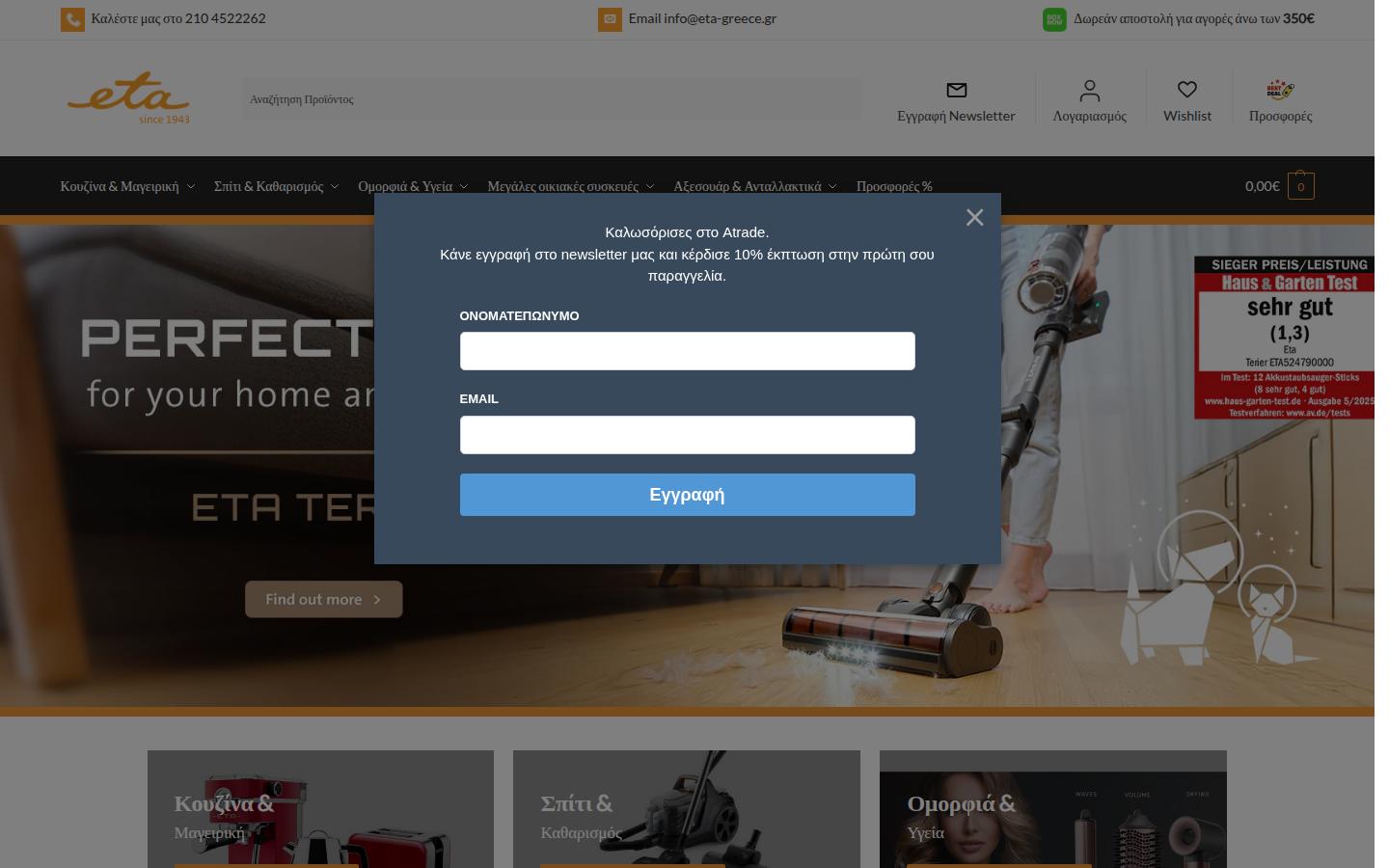Open Κουζίνα & Μαγειρική menu
The width and height of the screenshot is (1389, 868).
point(120,186)
